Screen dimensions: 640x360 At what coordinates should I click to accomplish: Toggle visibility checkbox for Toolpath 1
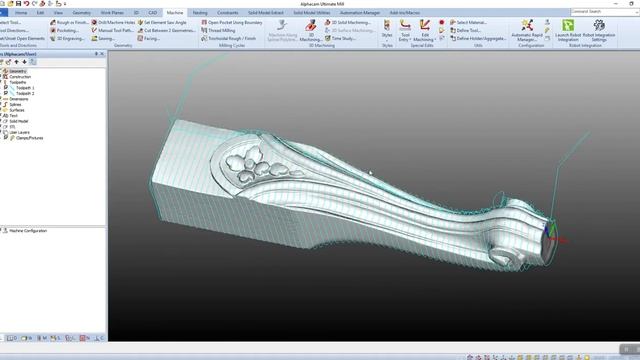pyautogui.click(x=6, y=87)
